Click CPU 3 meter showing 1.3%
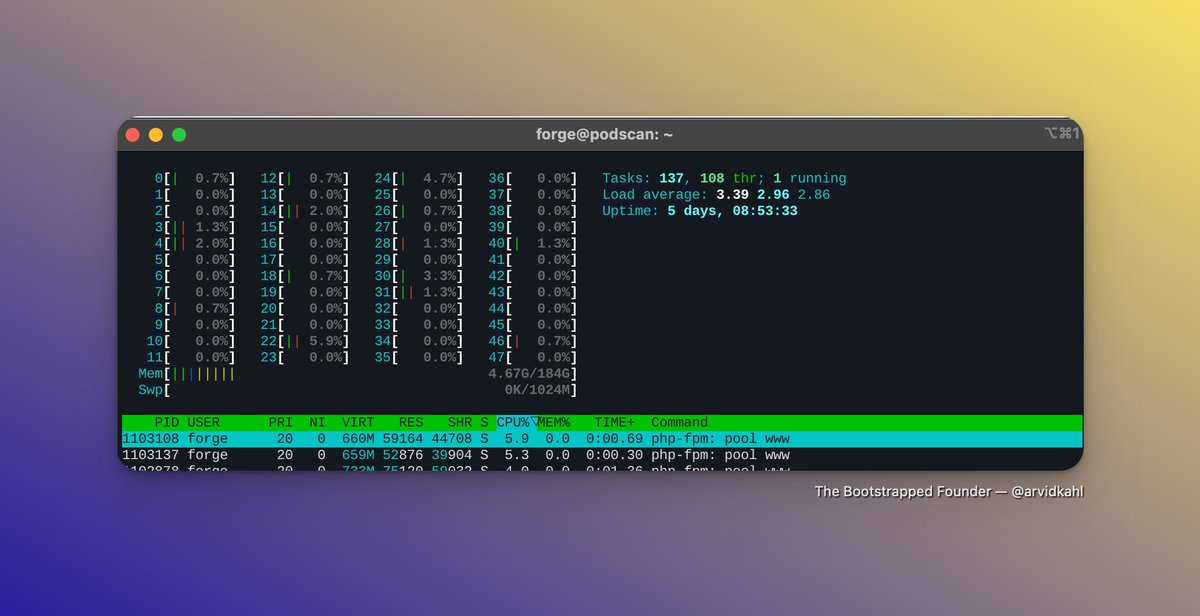This screenshot has width=1200, height=616. click(194, 227)
